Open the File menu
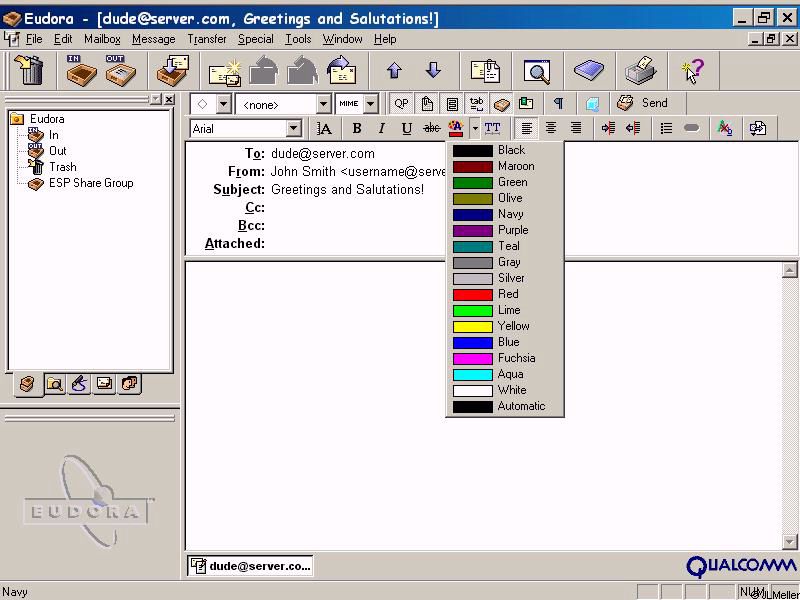Image resolution: width=800 pixels, height=600 pixels. (34, 39)
